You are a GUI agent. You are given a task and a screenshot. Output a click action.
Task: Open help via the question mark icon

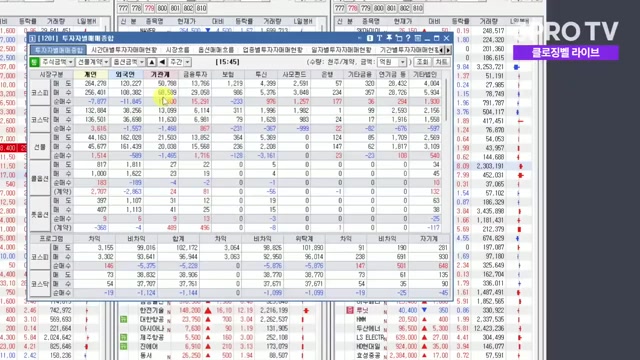point(408,38)
